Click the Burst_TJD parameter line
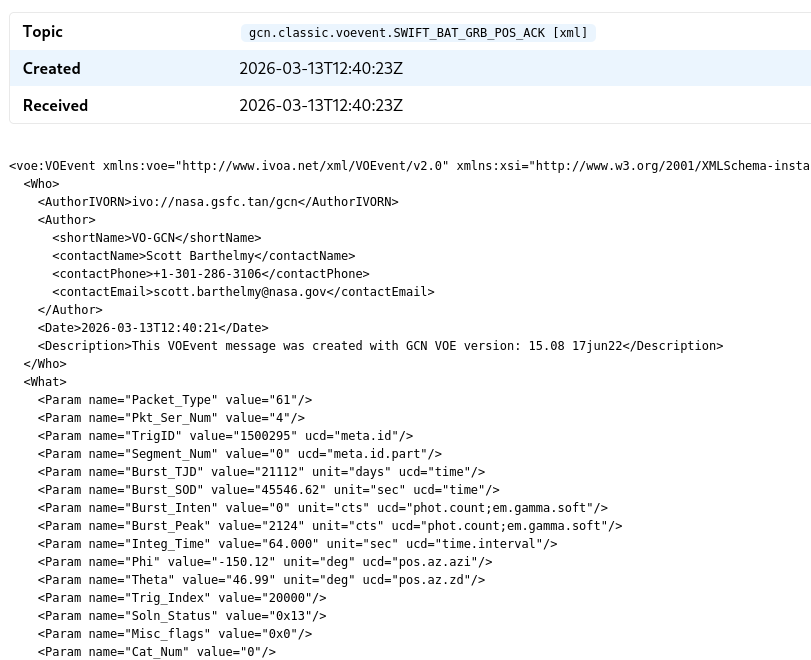Image resolution: width=811 pixels, height=660 pixels. pos(261,472)
